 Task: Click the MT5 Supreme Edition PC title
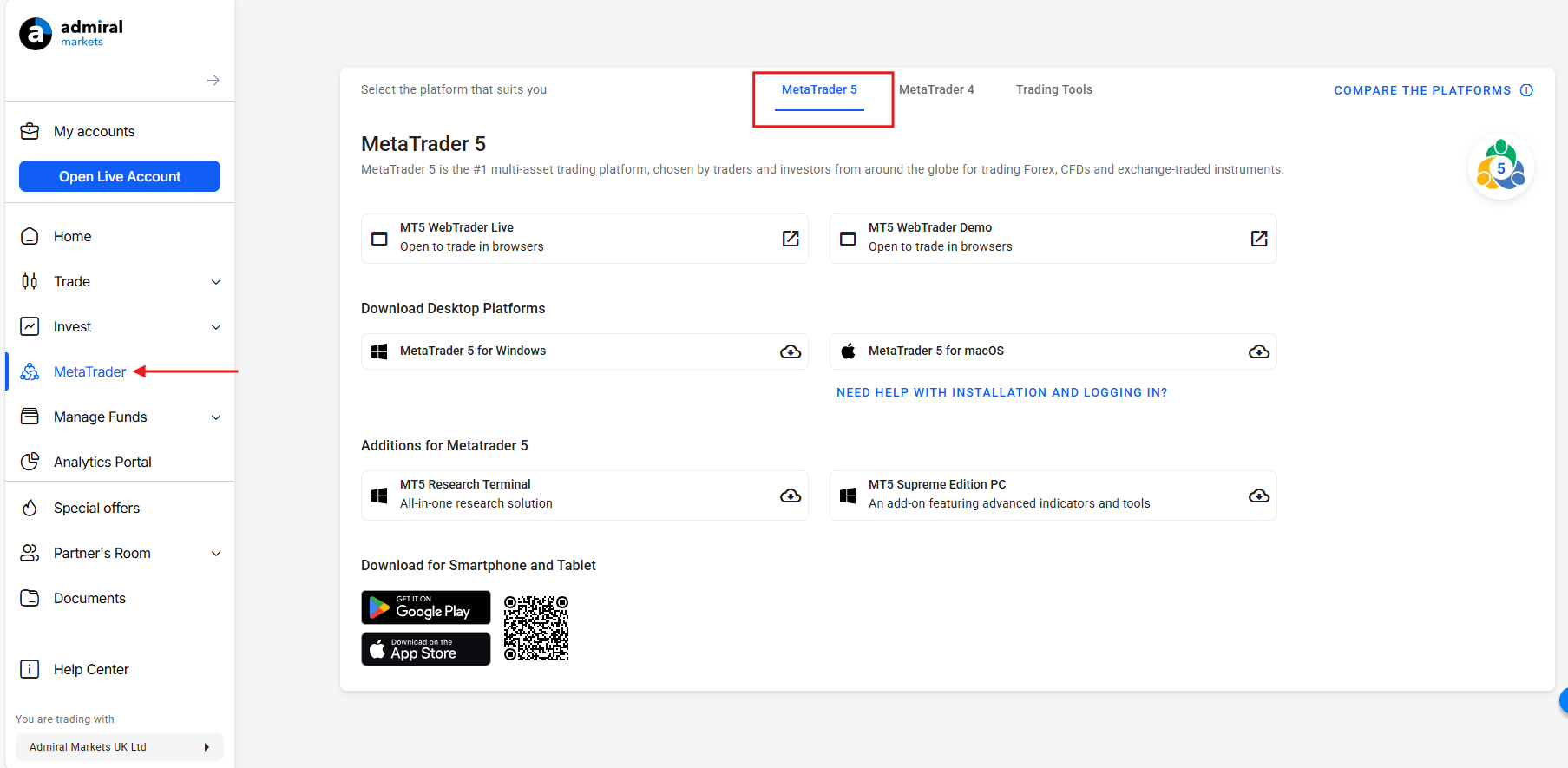937,484
